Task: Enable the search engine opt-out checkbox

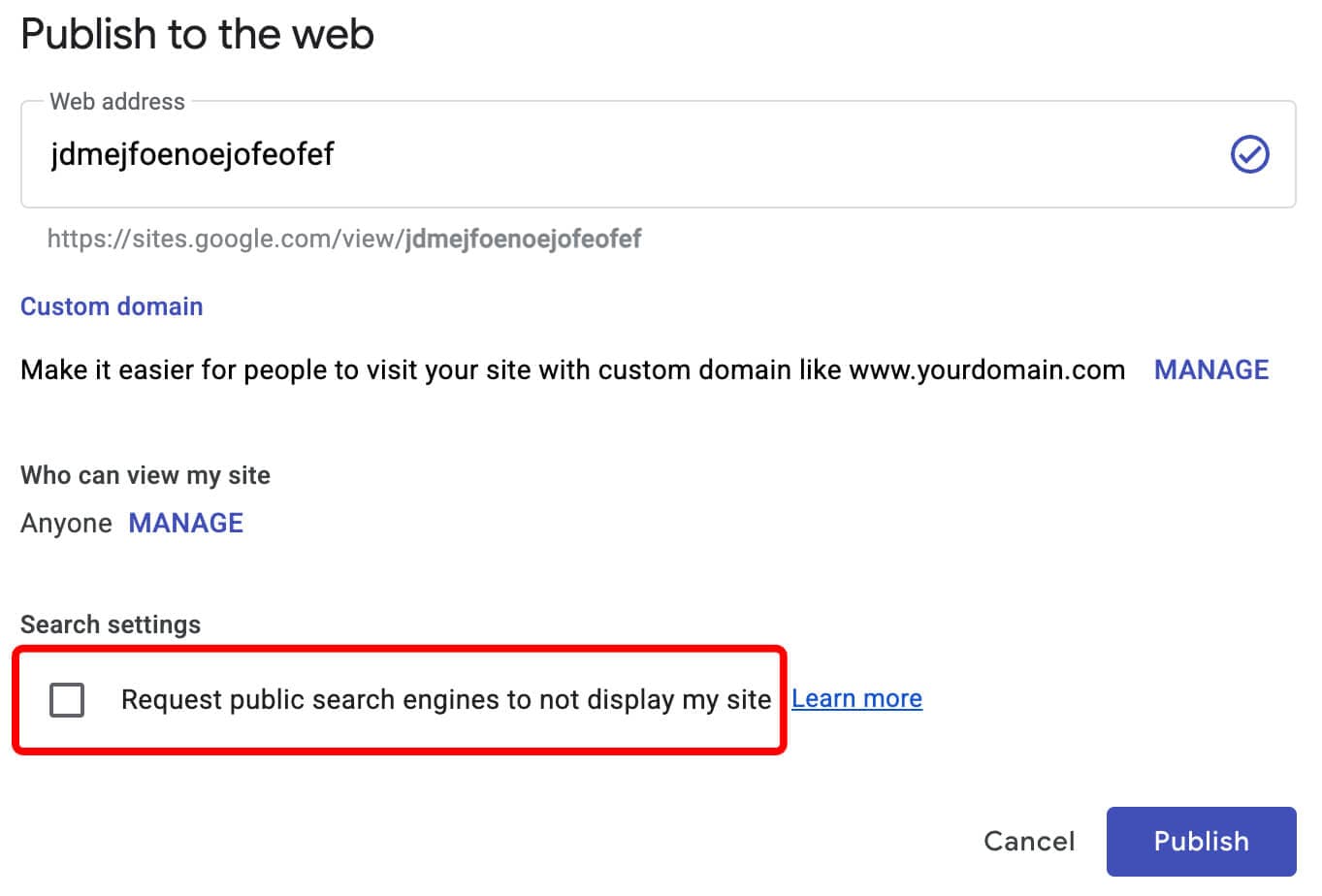Action: 67,699
